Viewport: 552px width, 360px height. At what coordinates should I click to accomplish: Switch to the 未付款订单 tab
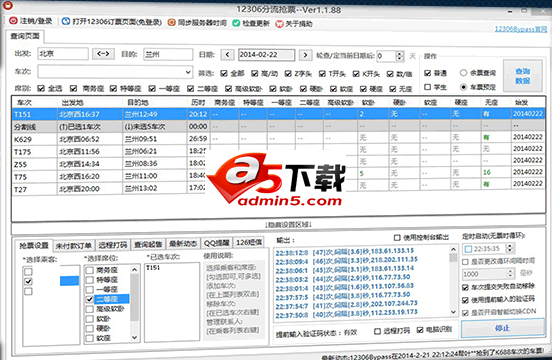[x=74, y=245]
